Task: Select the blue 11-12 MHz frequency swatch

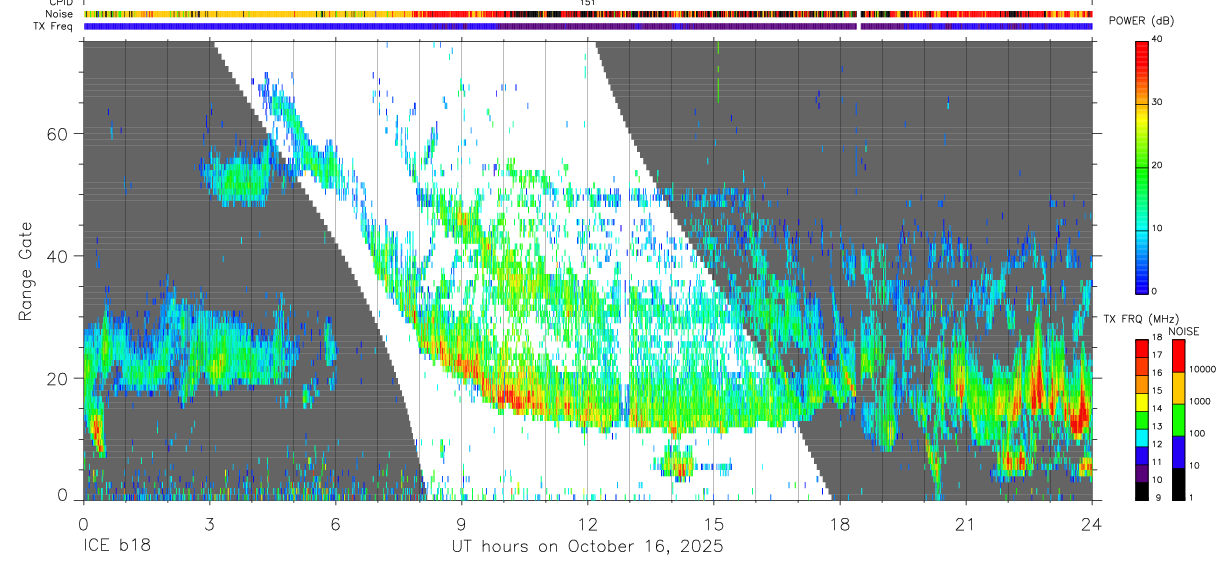Action: (x=1141, y=455)
